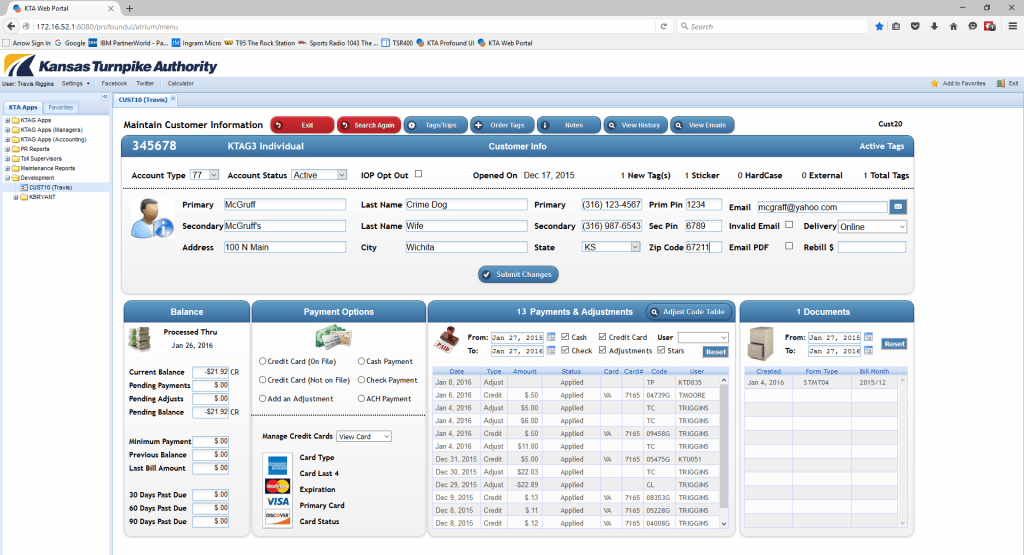
Task: Uncheck the Credit Card filter checkbox
Action: pyautogui.click(x=602, y=337)
